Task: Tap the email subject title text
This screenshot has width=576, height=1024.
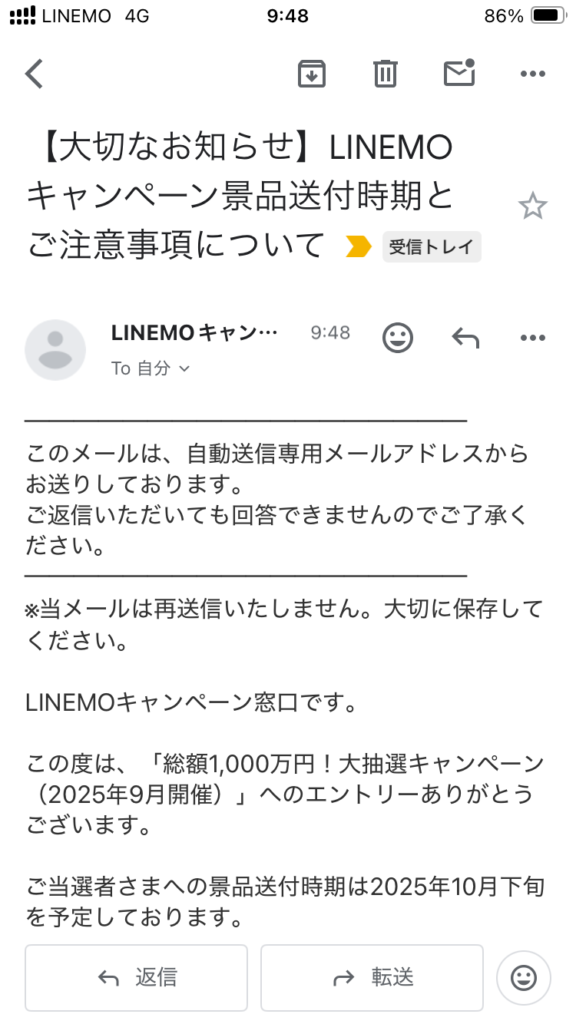Action: pos(239,197)
